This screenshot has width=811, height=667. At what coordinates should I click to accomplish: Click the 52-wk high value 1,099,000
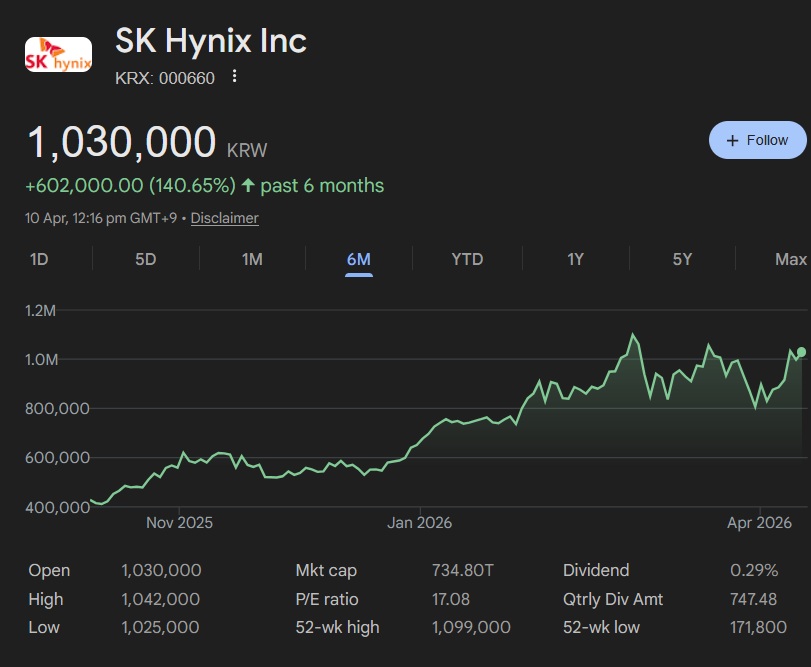point(471,627)
